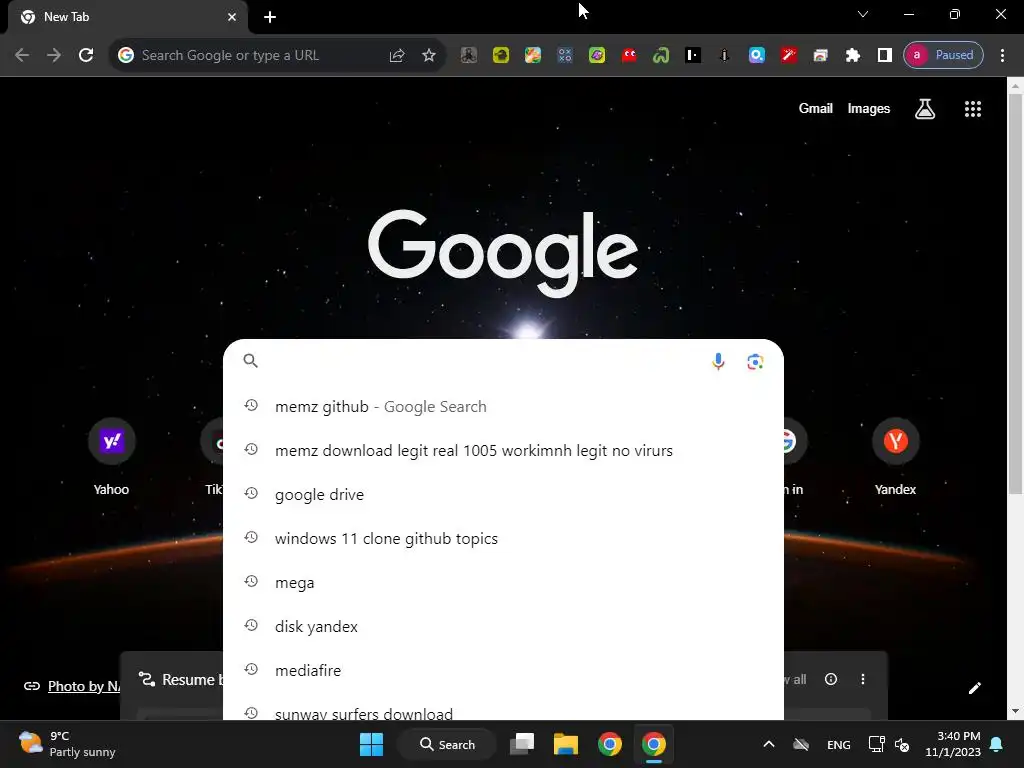Select suggestion disk yandex
Screen dimensions: 1024x768
(503, 626)
